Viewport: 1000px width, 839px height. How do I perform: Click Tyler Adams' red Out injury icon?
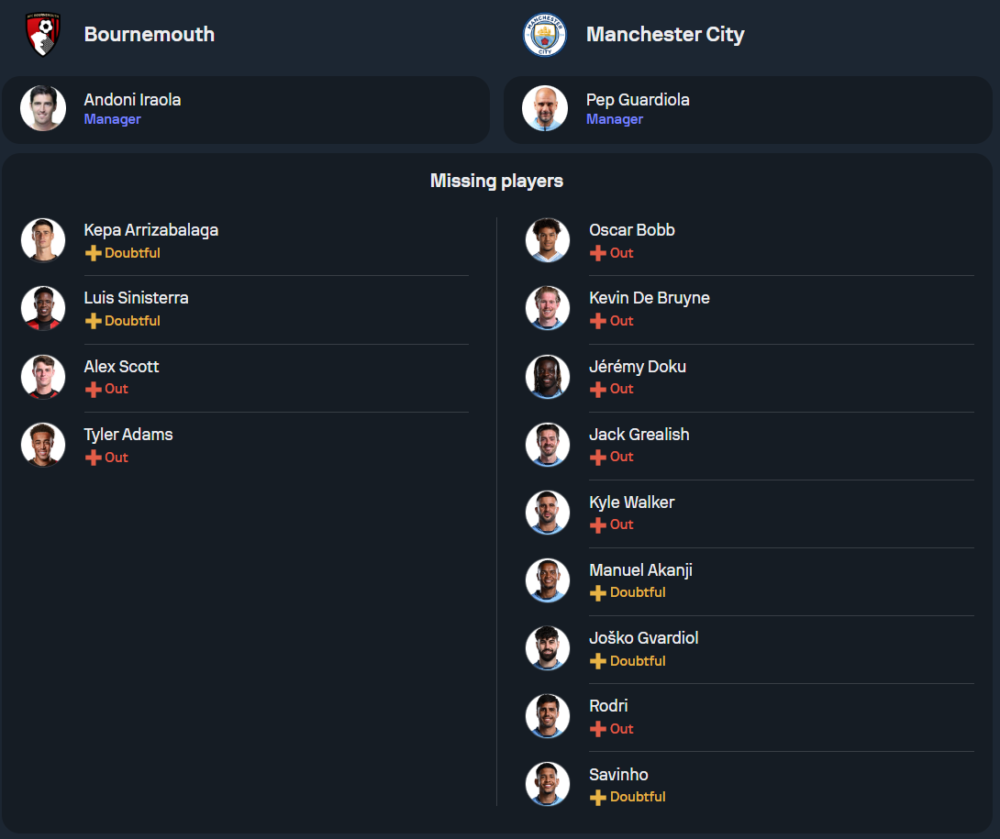93,457
